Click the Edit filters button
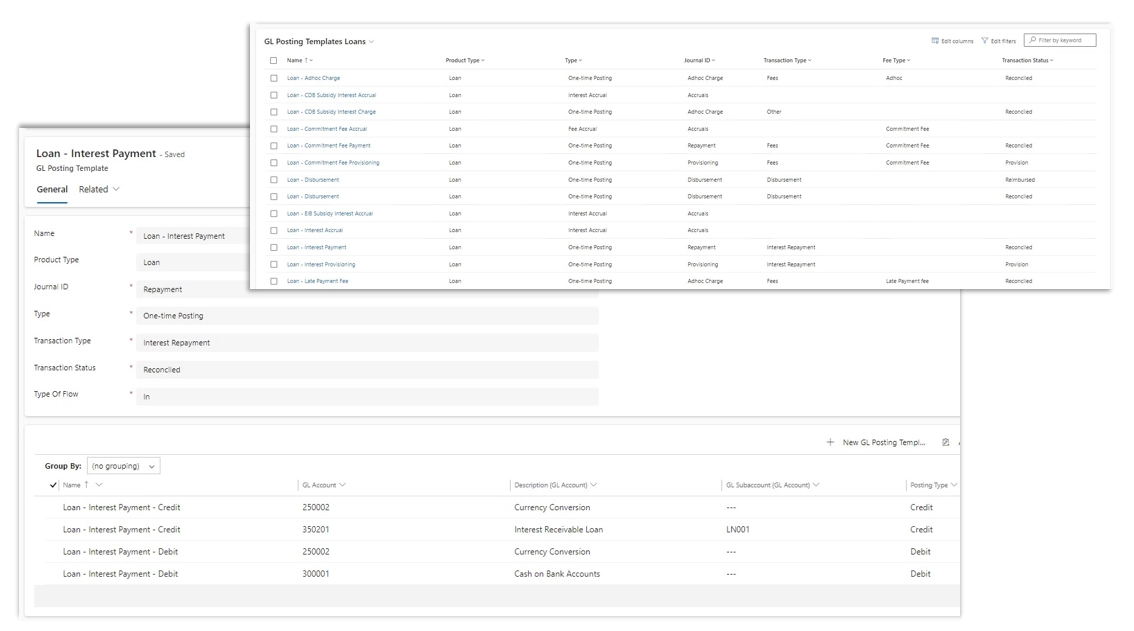Image resolution: width=1134 pixels, height=631 pixels. coord(999,41)
